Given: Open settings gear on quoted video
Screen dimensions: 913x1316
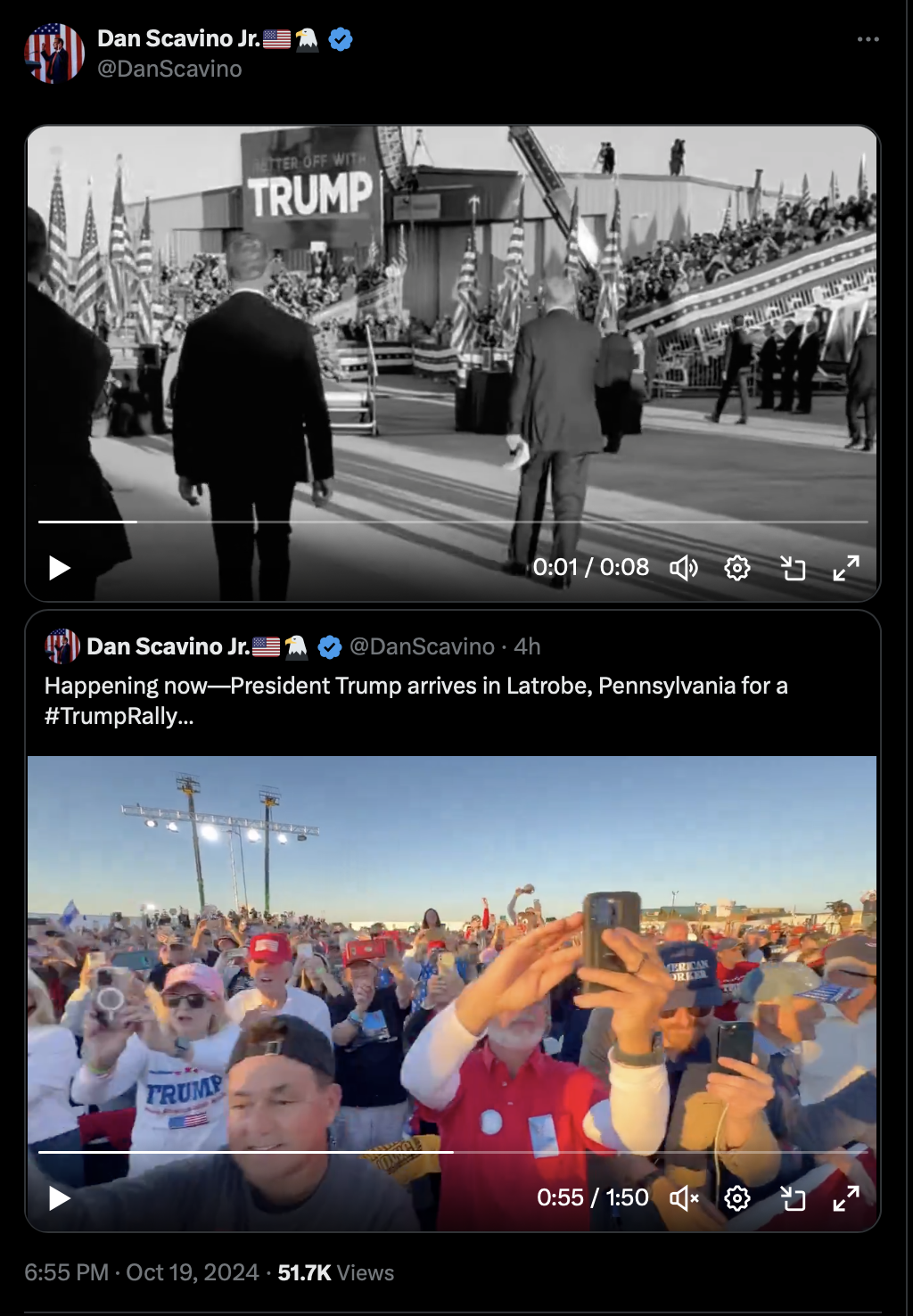Looking at the screenshot, I should click(x=737, y=1198).
